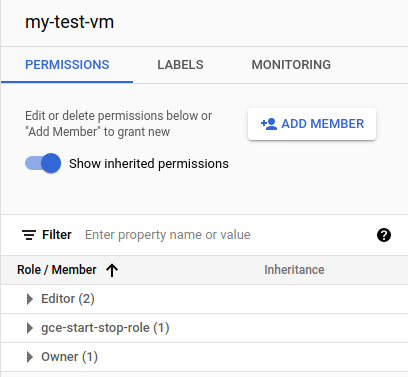Expand the gce-start-stop-role (1) arrow

coord(30,328)
